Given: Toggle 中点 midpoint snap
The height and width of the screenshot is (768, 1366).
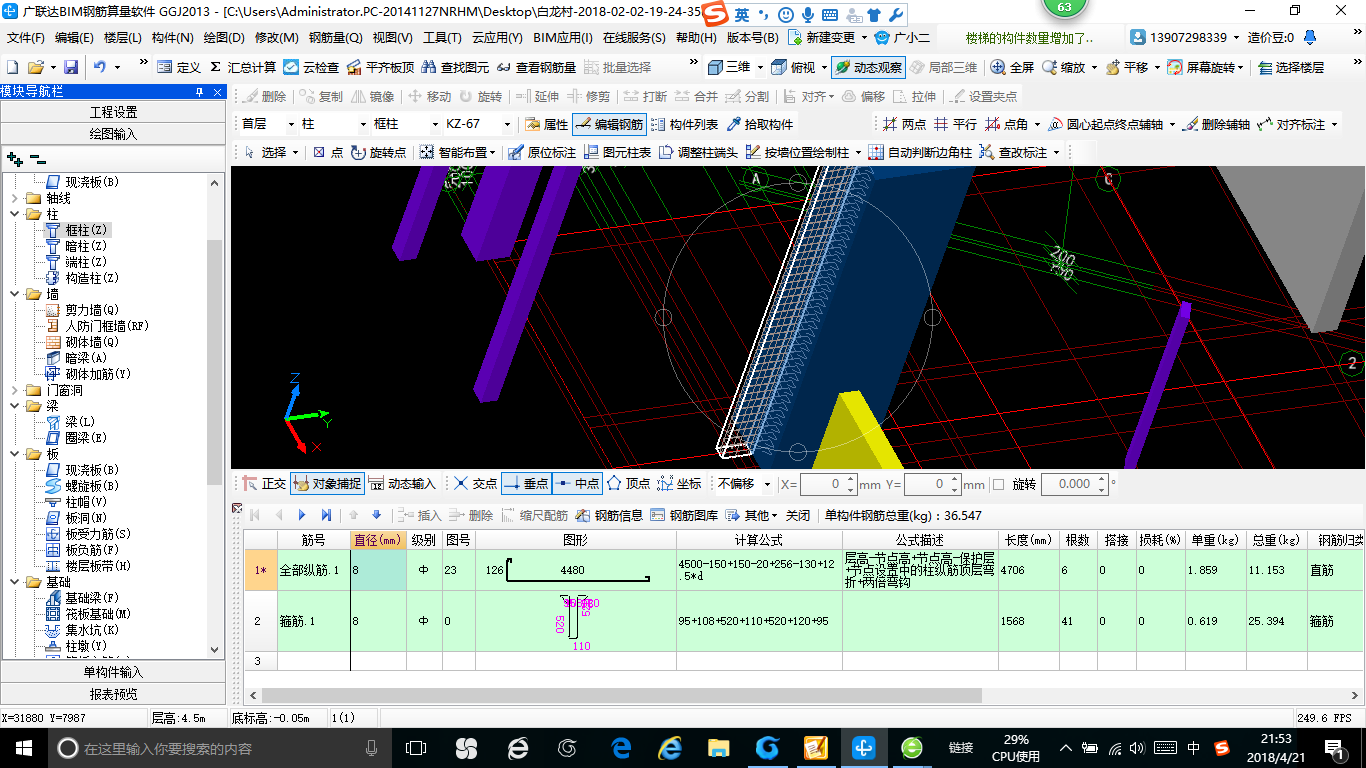Looking at the screenshot, I should pos(577,483).
